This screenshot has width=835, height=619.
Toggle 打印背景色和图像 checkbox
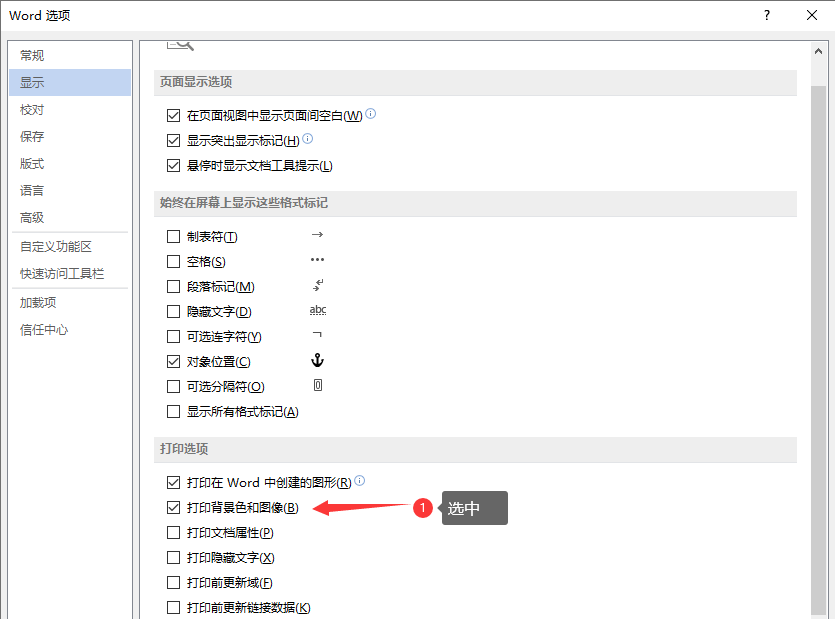[x=174, y=508]
